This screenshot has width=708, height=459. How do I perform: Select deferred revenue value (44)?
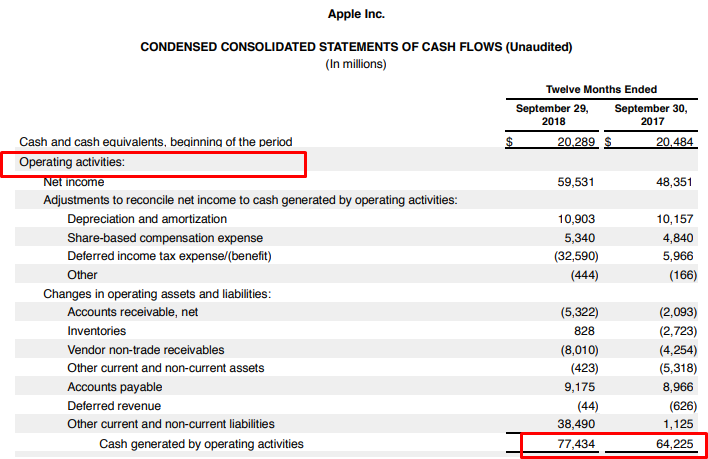[587, 406]
